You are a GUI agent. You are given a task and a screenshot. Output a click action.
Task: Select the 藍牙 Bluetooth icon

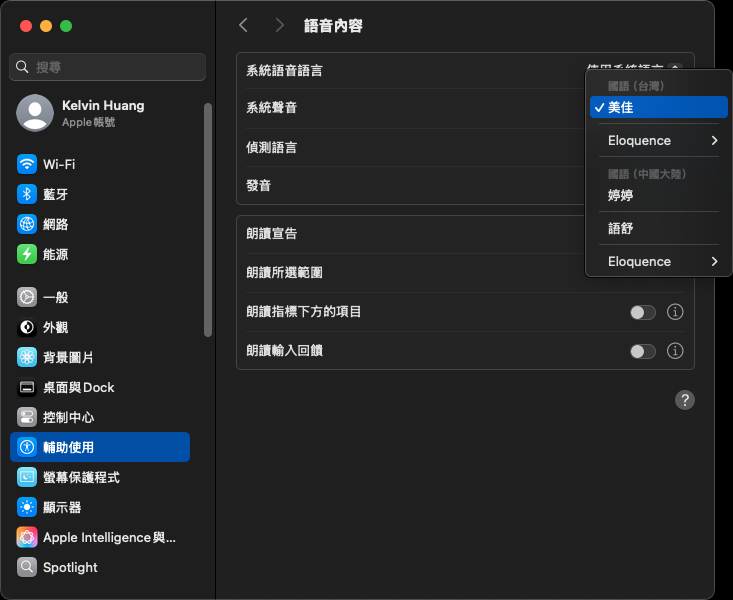point(27,194)
